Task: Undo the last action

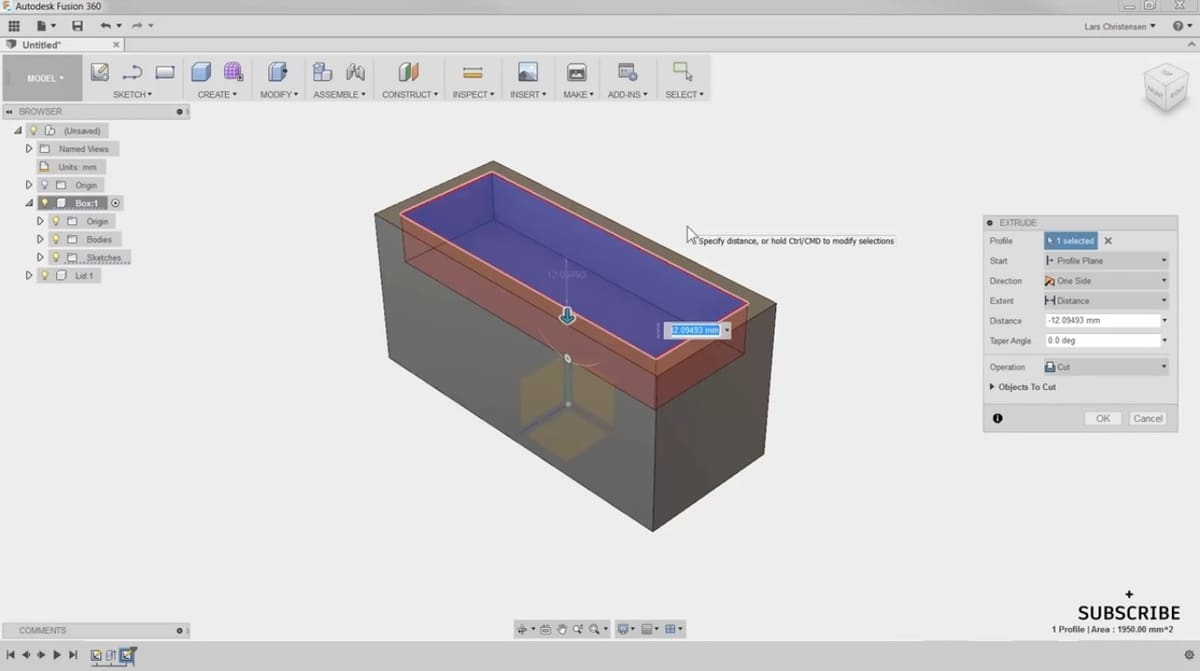Action: (x=105, y=25)
